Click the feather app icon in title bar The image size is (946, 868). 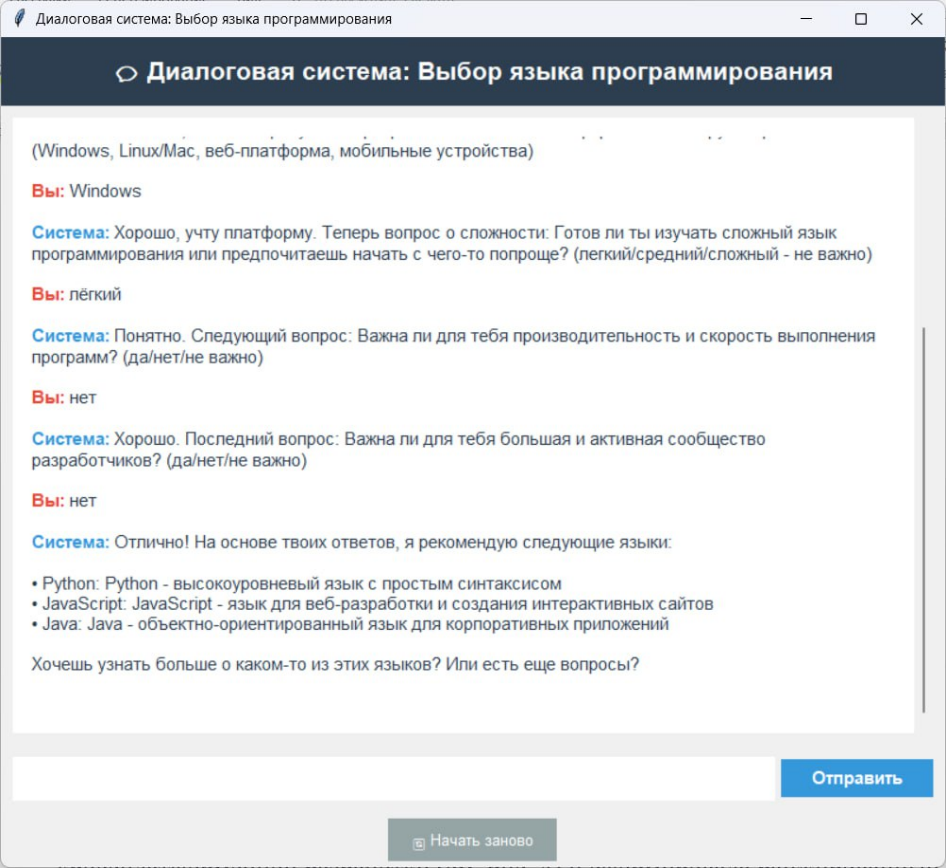pos(18,19)
